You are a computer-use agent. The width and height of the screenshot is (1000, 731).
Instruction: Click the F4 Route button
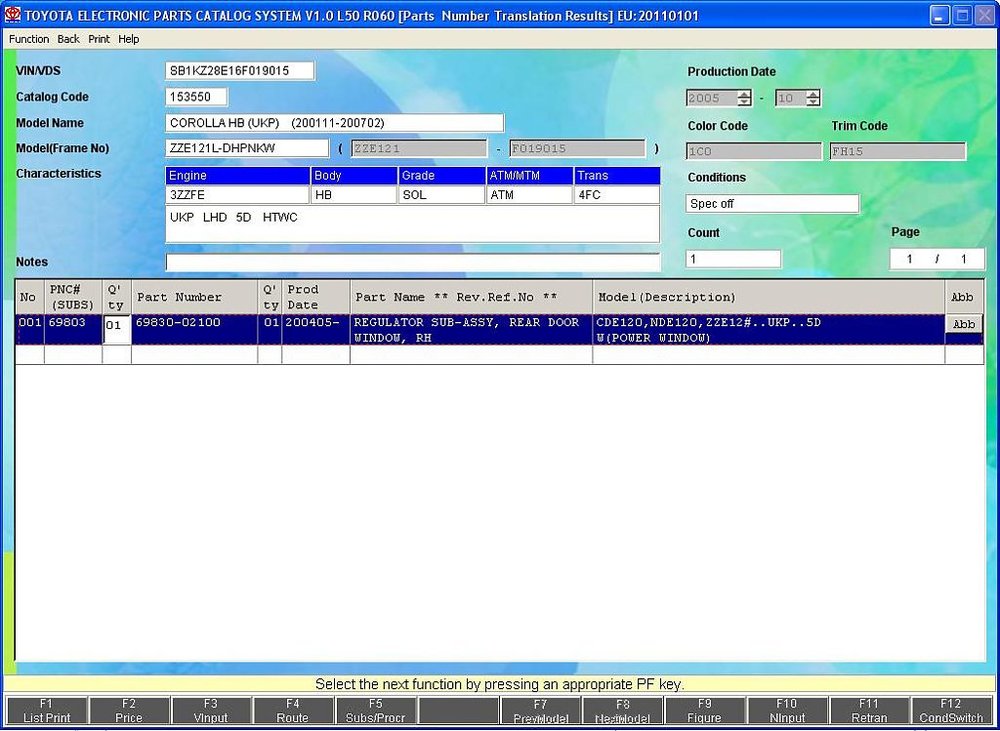click(x=293, y=711)
